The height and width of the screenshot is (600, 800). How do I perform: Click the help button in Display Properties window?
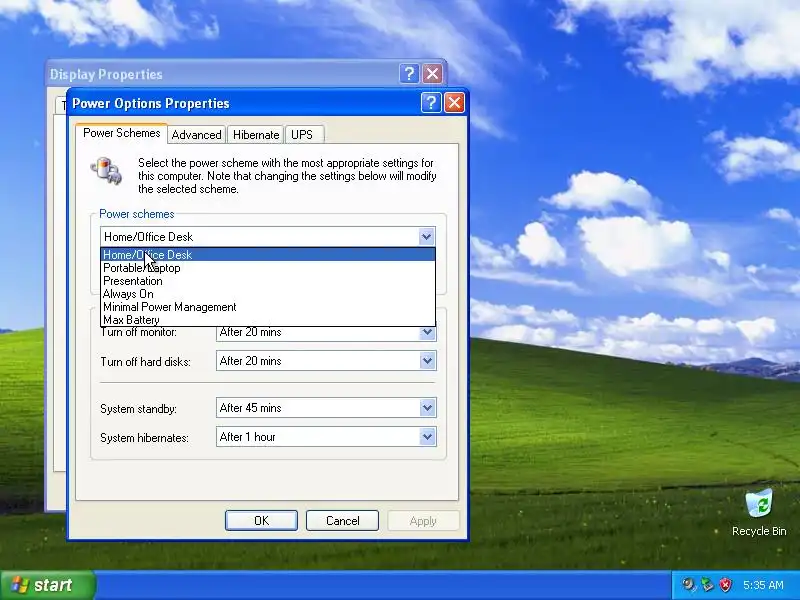pos(409,74)
